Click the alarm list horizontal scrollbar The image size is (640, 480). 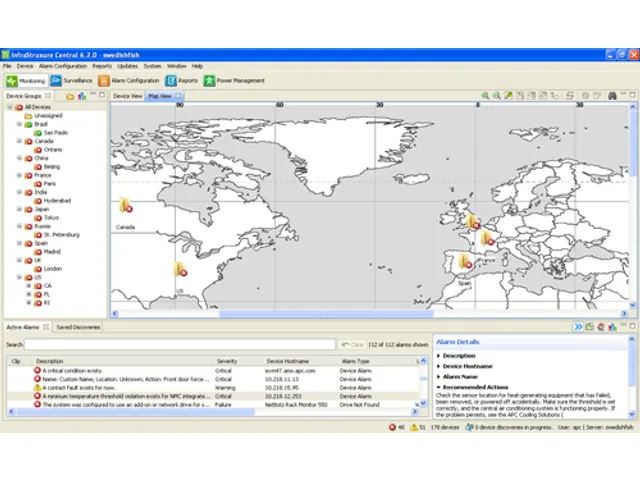135,412
